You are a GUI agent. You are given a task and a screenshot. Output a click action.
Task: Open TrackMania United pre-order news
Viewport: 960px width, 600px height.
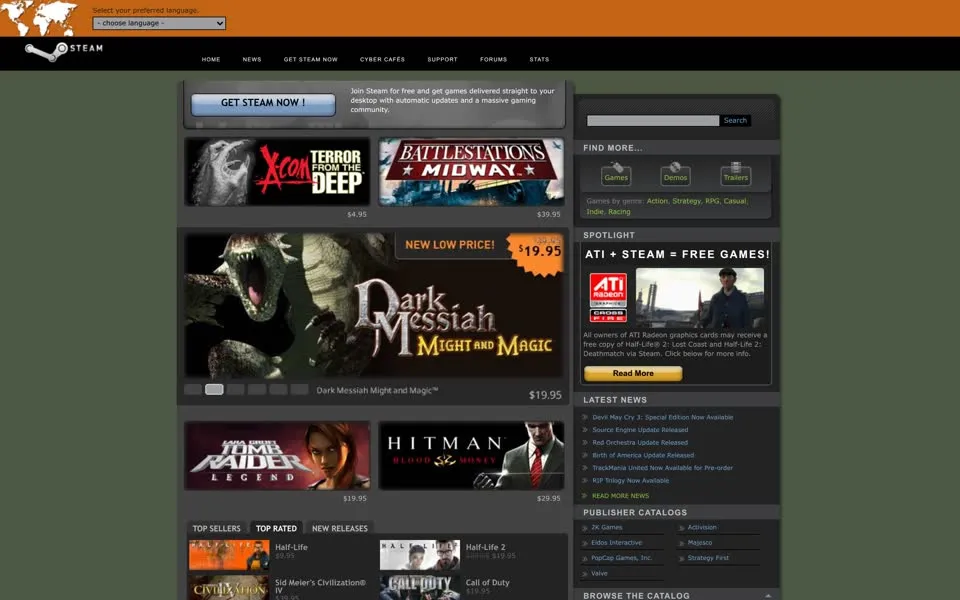662,468
